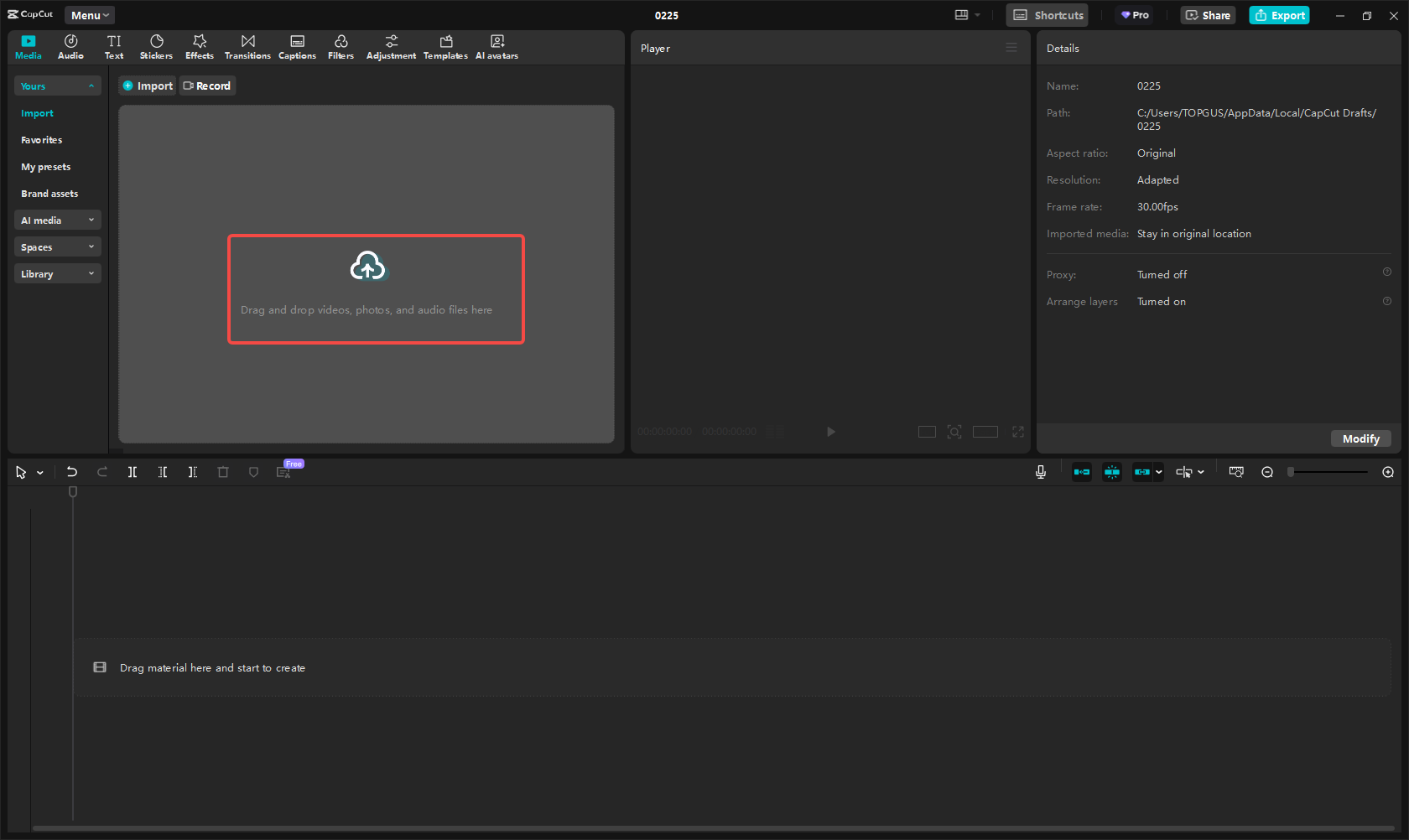Expand the AI media section
Viewport: 1409px width, 840px height.
pos(57,220)
